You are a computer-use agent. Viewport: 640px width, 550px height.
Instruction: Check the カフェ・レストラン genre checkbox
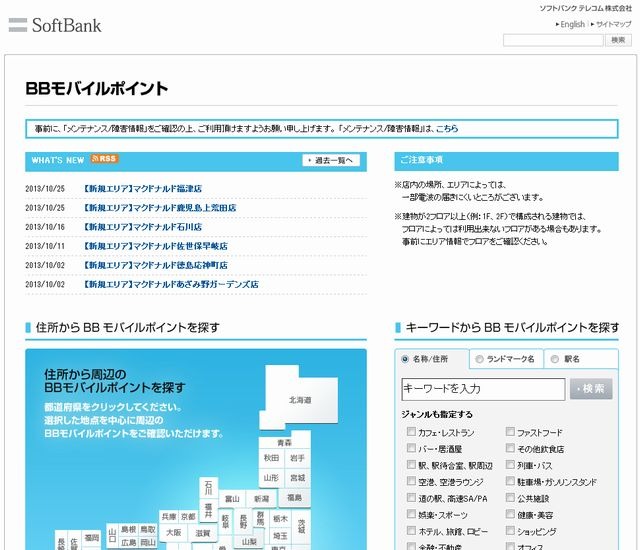pyautogui.click(x=412, y=433)
